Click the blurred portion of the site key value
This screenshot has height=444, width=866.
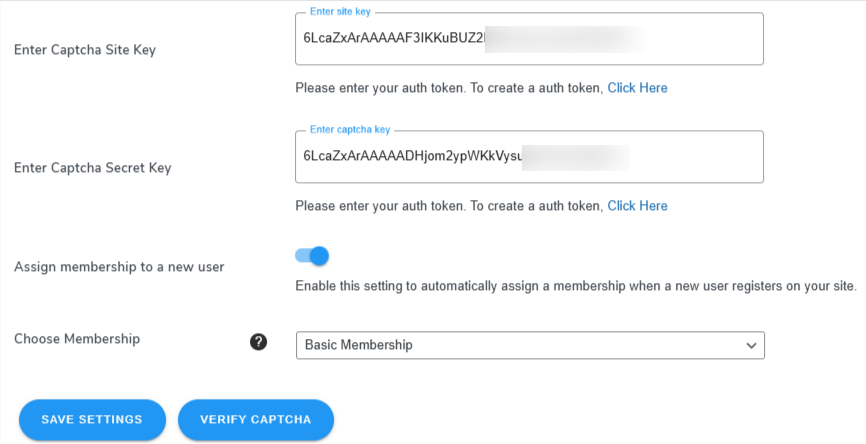(x=565, y=39)
